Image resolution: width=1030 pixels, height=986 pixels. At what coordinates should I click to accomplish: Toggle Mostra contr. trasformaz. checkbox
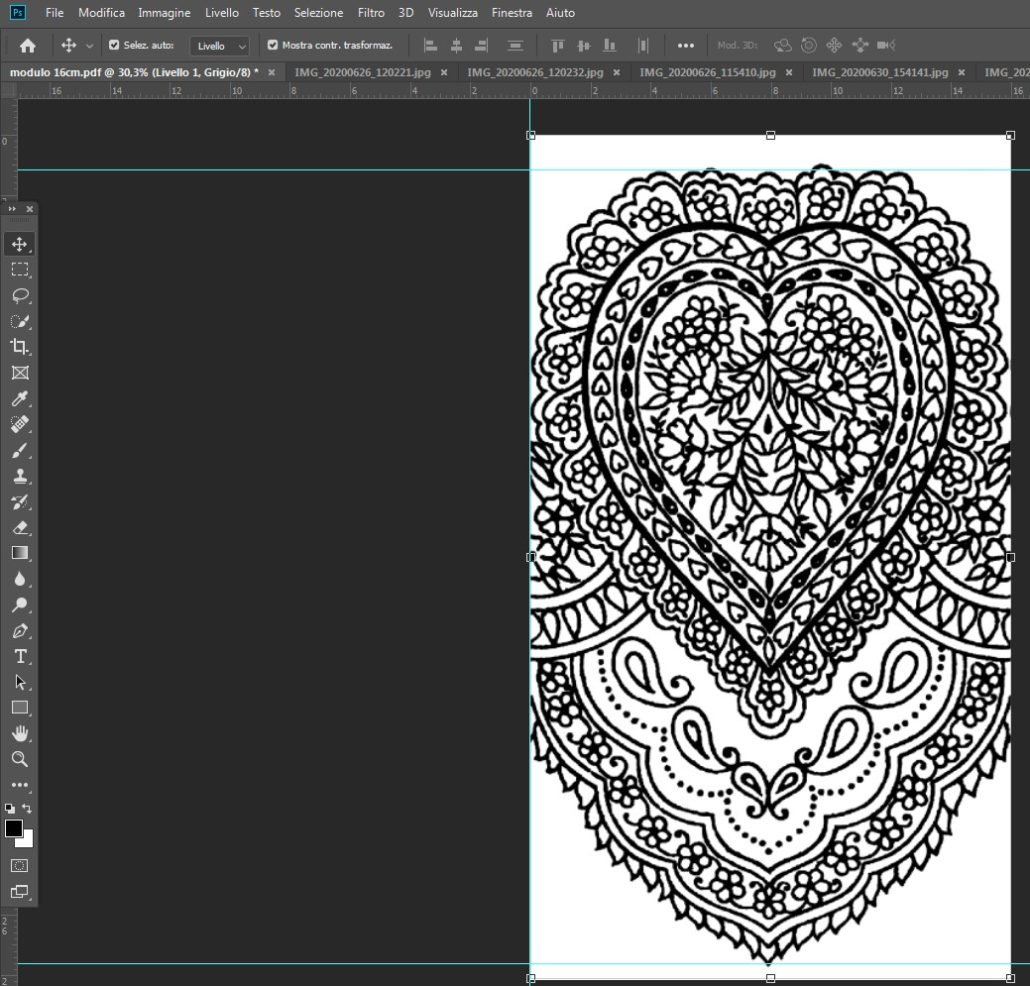click(x=273, y=45)
